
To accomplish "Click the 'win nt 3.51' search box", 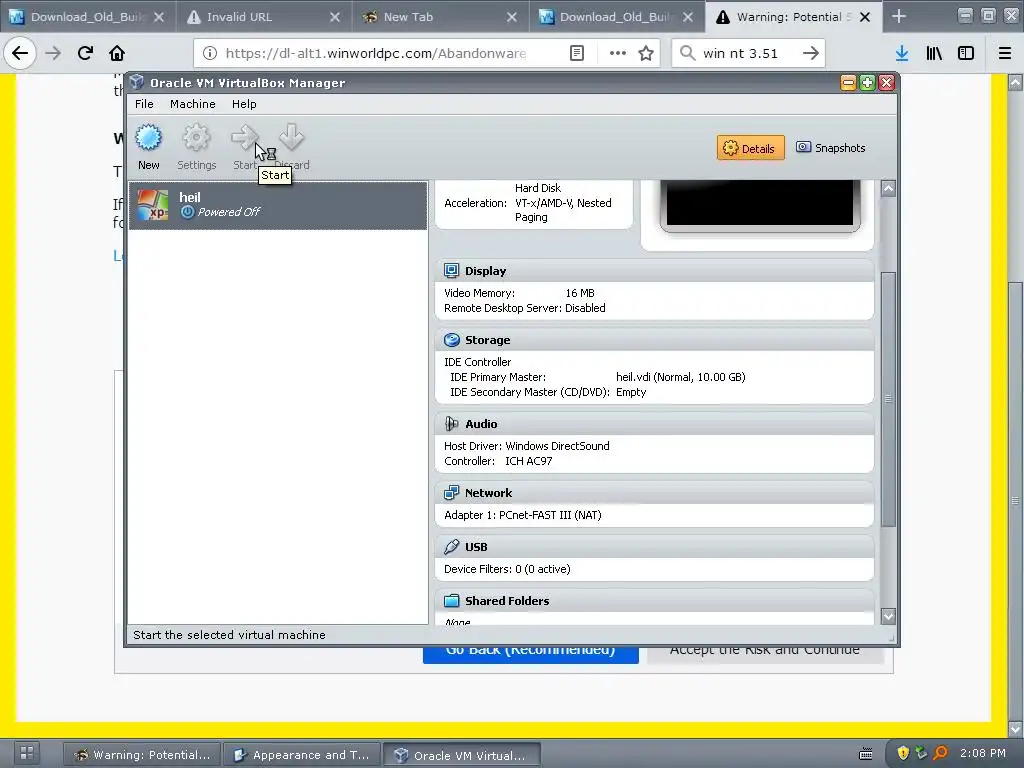I will (748, 53).
